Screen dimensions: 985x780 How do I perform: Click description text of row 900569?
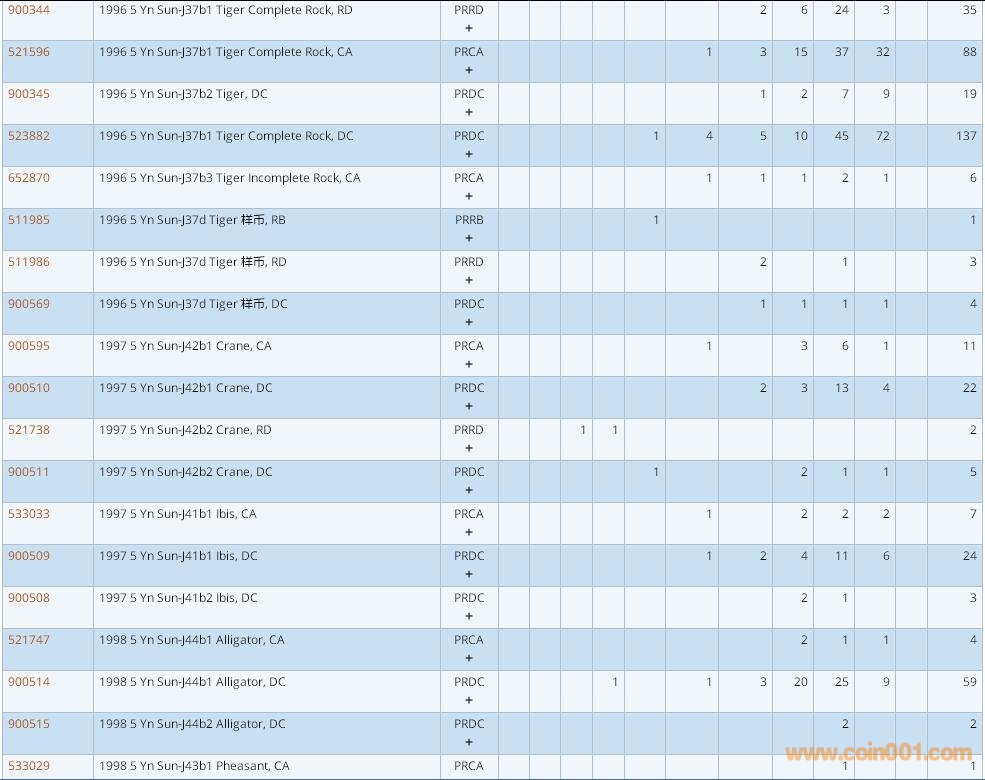click(x=193, y=304)
